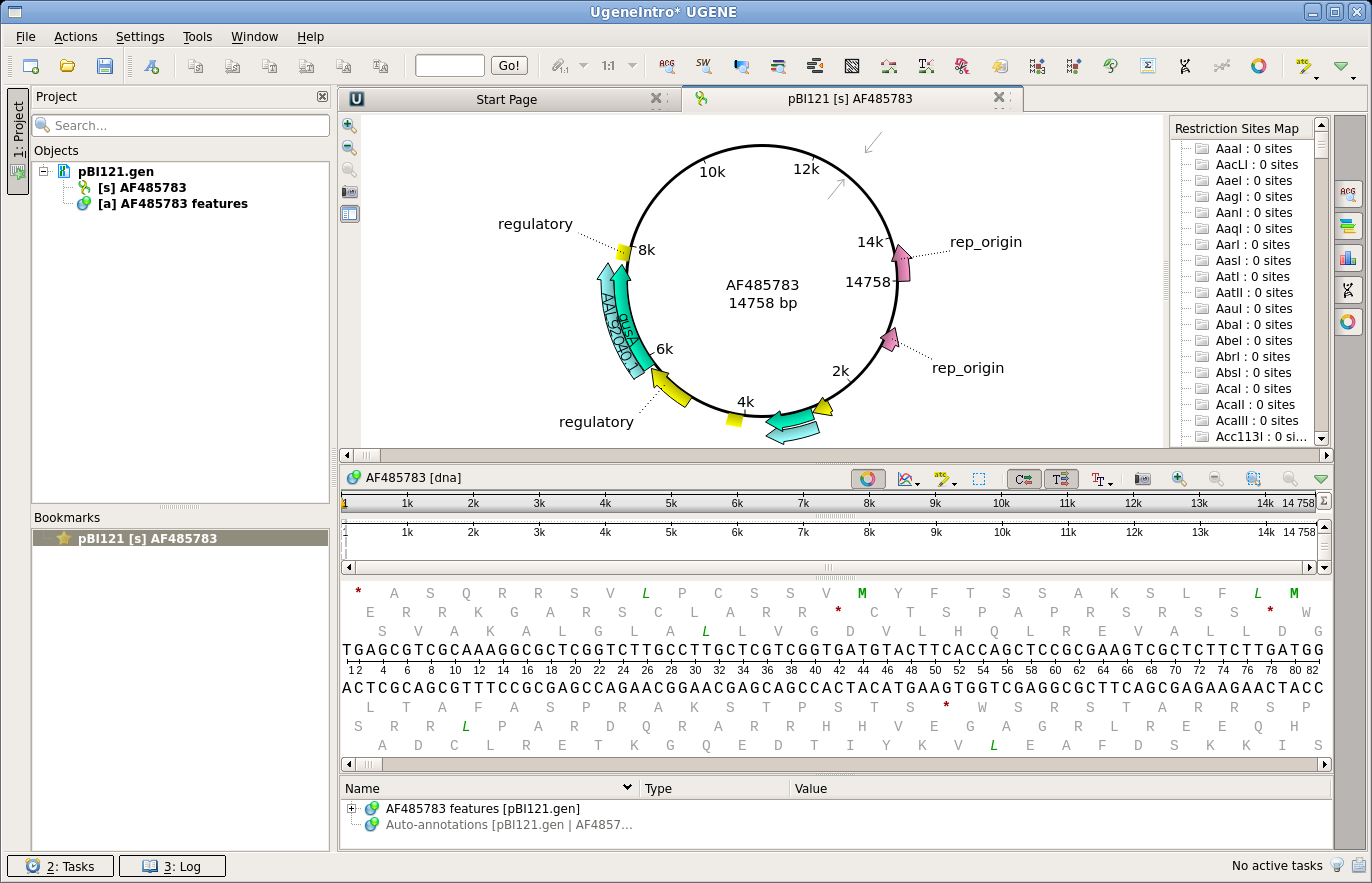
Task: Click the Type column header
Action: 714,788
